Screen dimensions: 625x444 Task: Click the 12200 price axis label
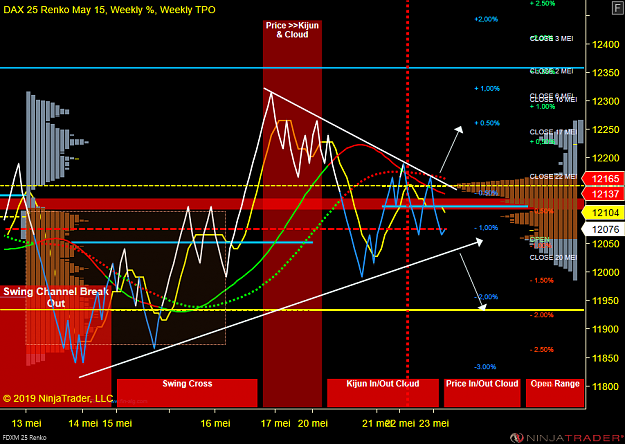605,158
